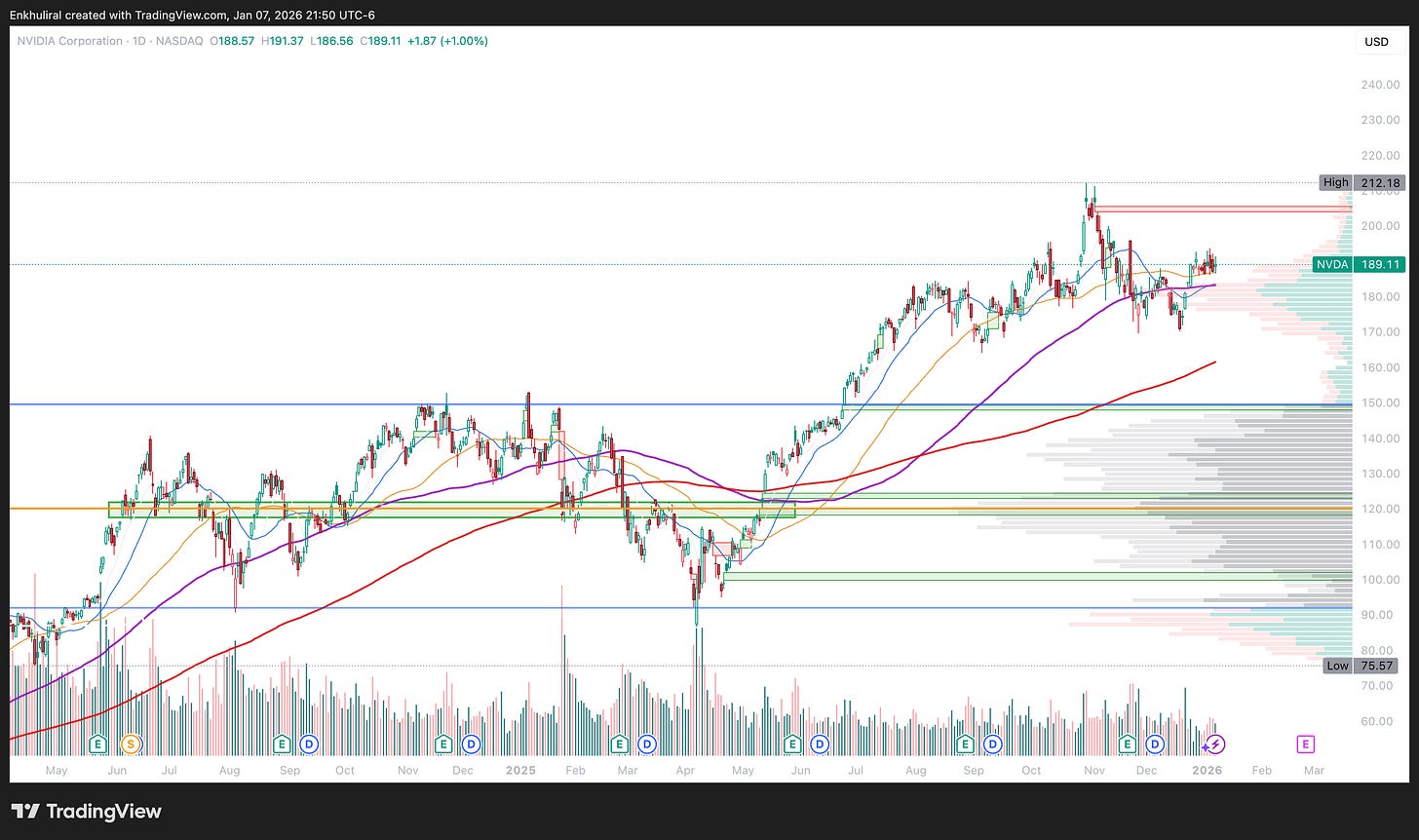The image size is (1419, 840).
Task: Open the earnings E marker in late August 2025
Action: point(965,745)
